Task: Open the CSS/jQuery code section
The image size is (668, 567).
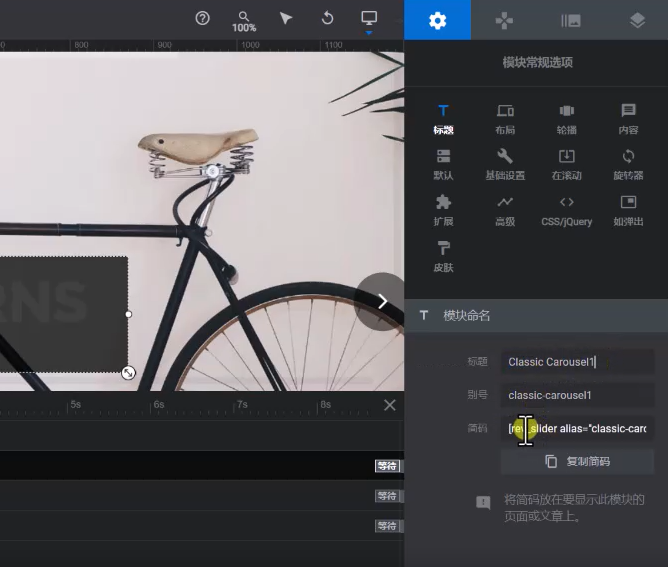Action: tap(567, 211)
